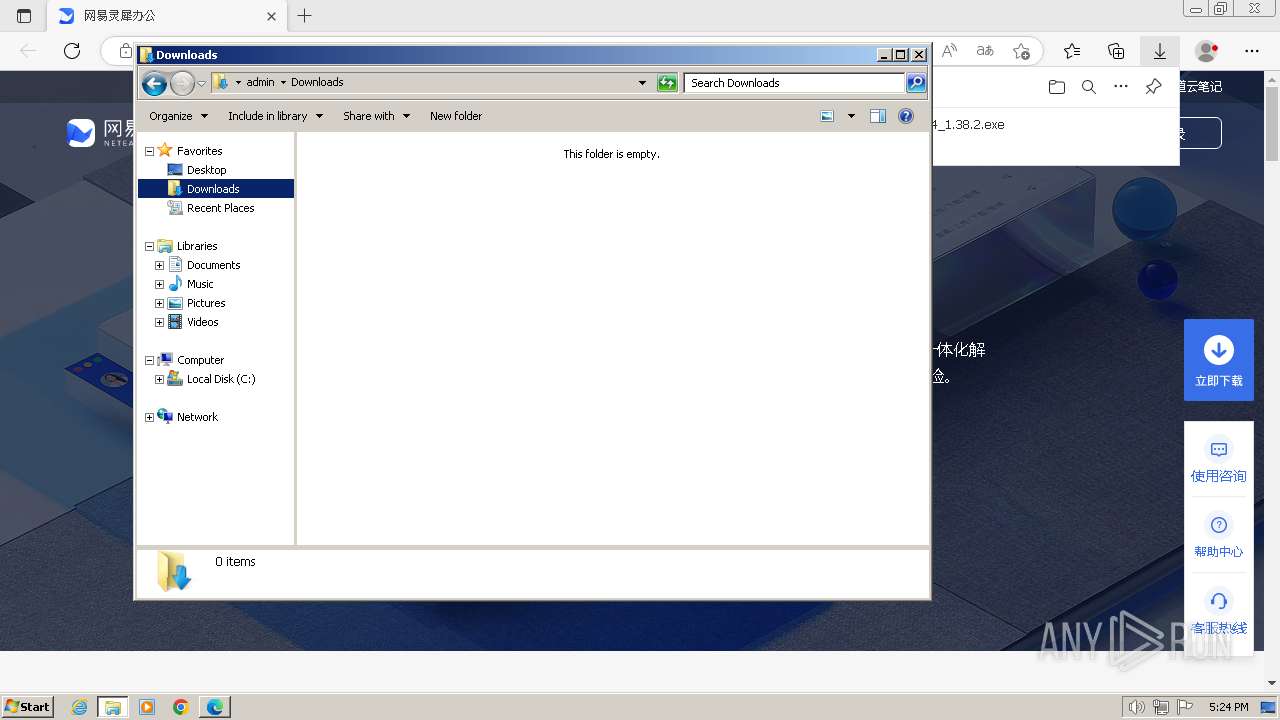The width and height of the screenshot is (1280, 720).
Task: Pin the browser downloads panel
Action: point(1153,87)
